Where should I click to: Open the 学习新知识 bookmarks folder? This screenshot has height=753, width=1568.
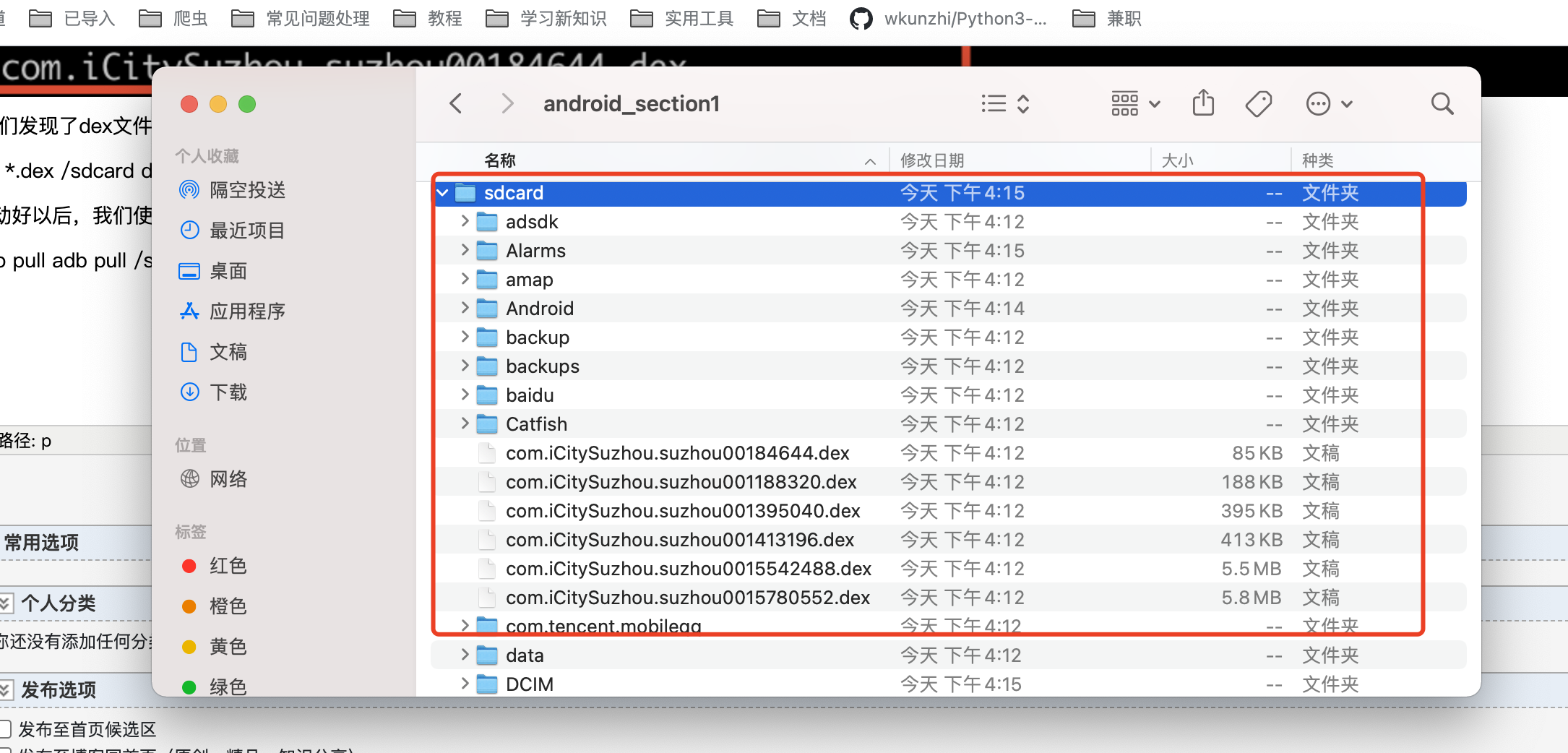click(x=546, y=19)
